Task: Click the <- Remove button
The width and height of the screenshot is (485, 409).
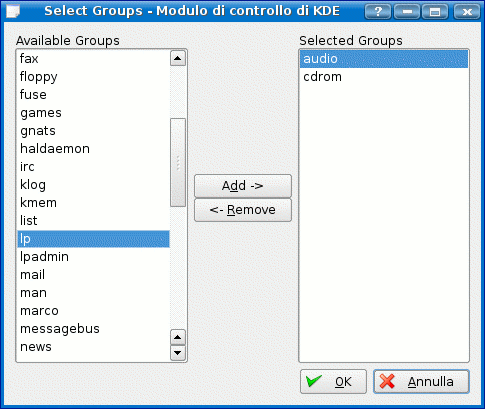Action: pyautogui.click(x=243, y=210)
